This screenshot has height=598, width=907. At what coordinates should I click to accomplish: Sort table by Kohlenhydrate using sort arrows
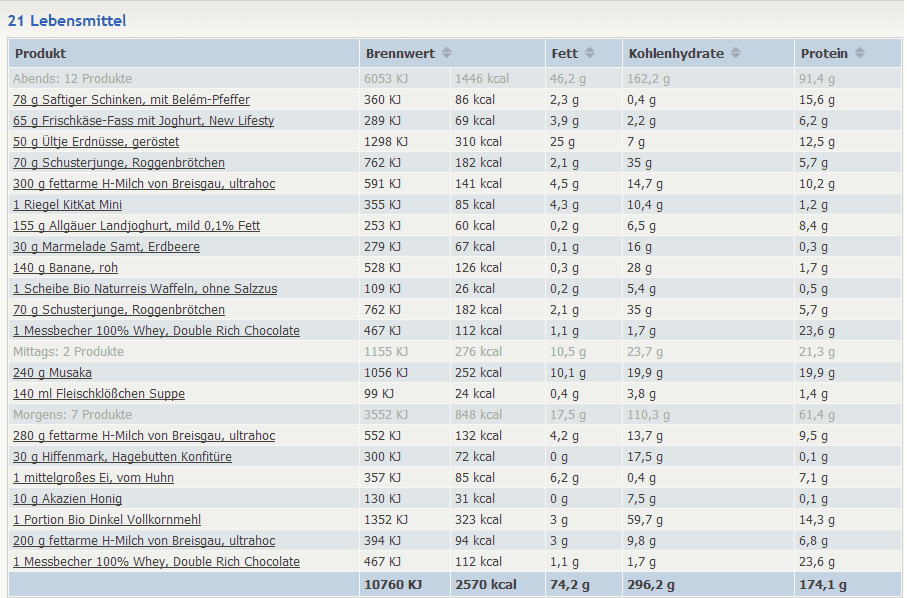735,53
